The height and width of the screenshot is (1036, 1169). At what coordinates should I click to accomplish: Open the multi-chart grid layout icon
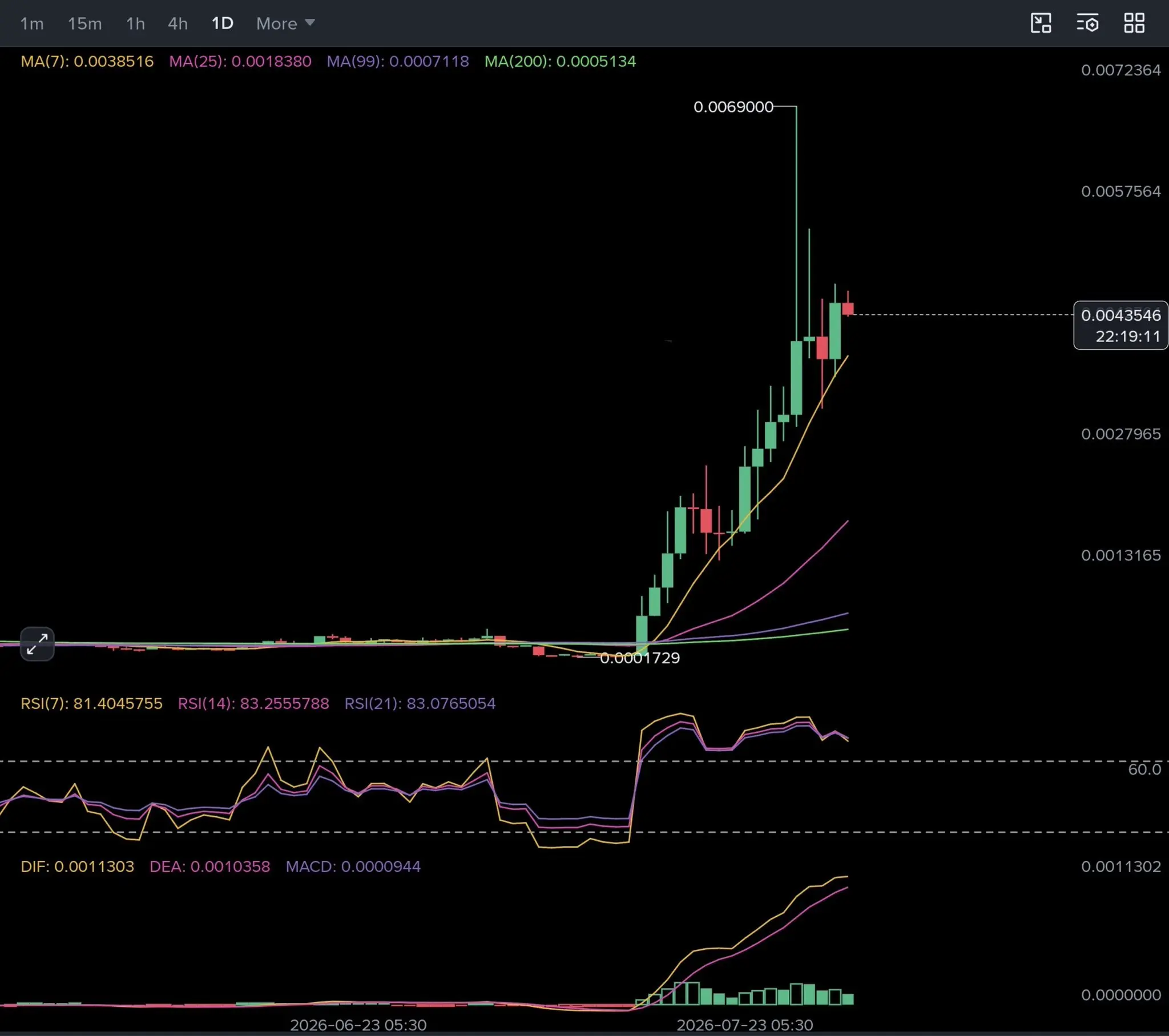click(x=1134, y=23)
